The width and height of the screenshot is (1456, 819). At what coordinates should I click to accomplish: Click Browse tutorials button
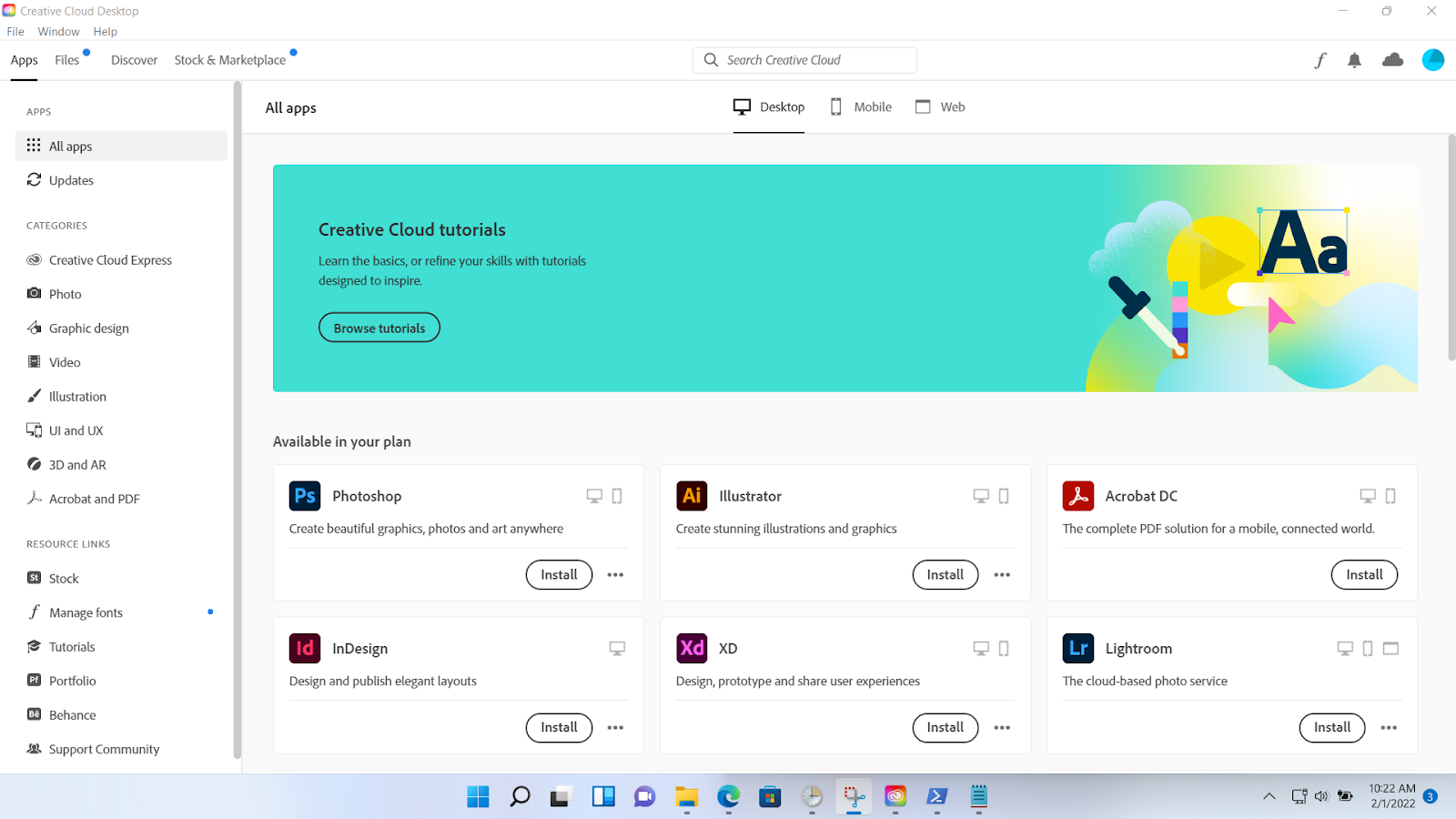point(379,328)
